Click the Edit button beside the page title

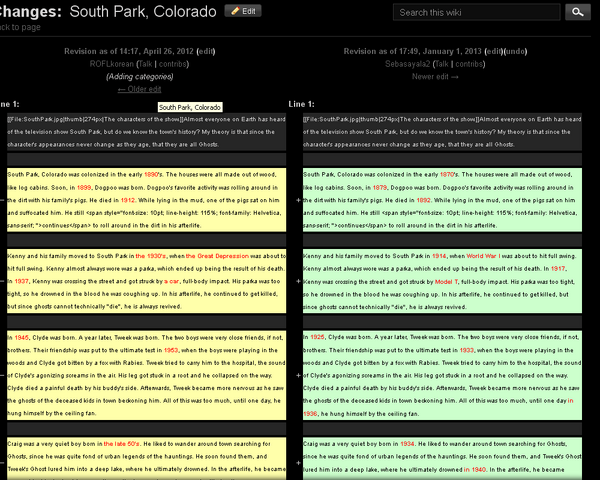pyautogui.click(x=243, y=11)
